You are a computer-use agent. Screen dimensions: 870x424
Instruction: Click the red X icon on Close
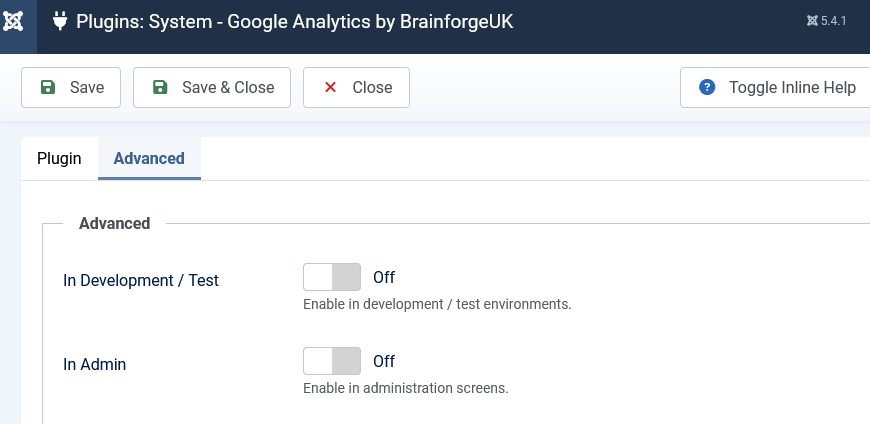(x=330, y=88)
